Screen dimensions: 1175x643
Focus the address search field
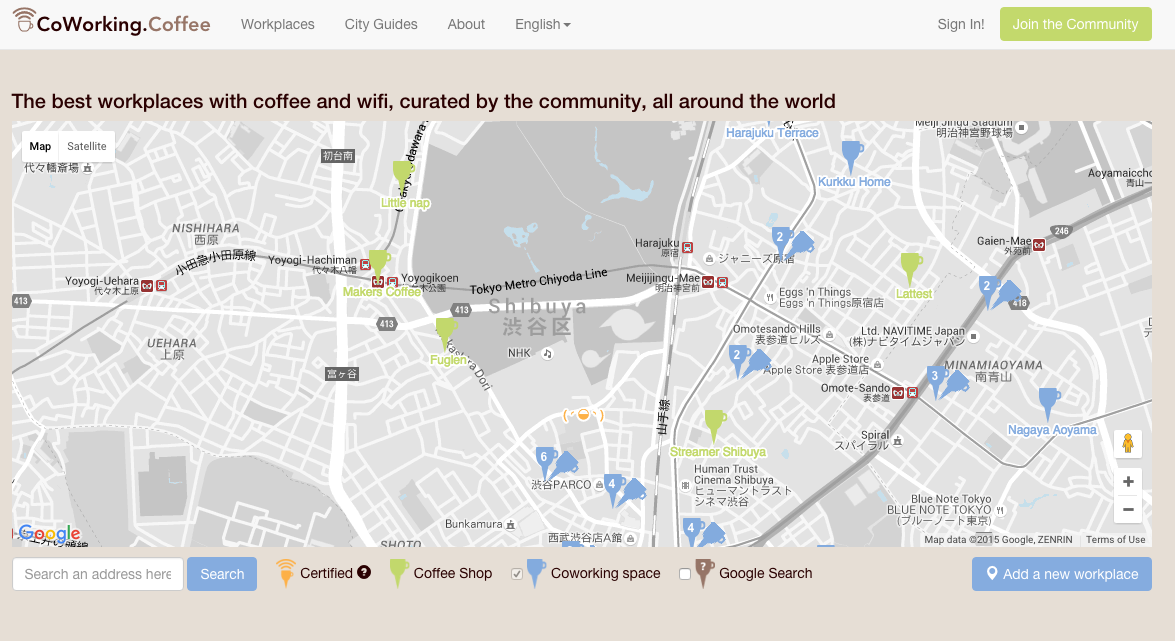(98, 574)
